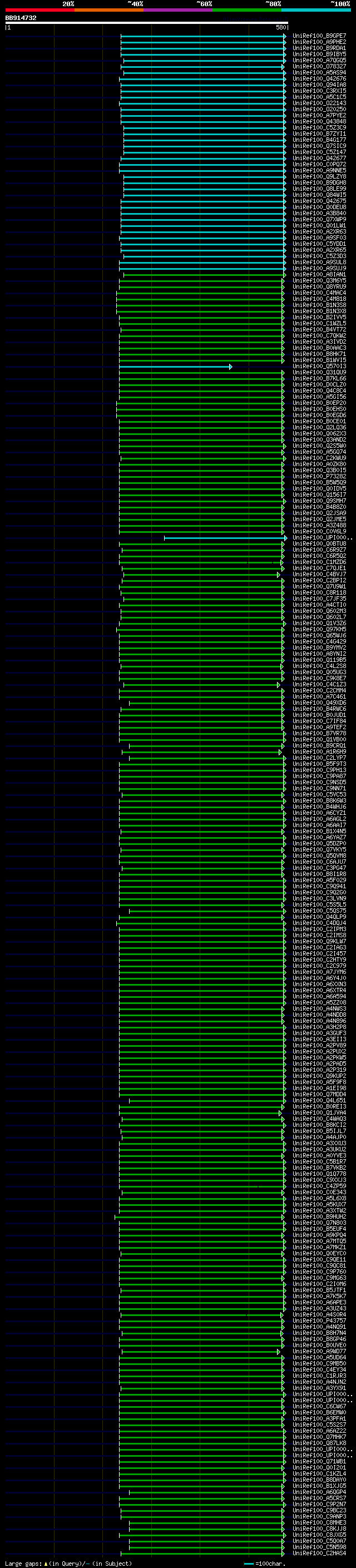Viewport: 356px width, 1568px height.
Task: Click the short cyan alignment bar for Q570I3
Action: [x=175, y=367]
